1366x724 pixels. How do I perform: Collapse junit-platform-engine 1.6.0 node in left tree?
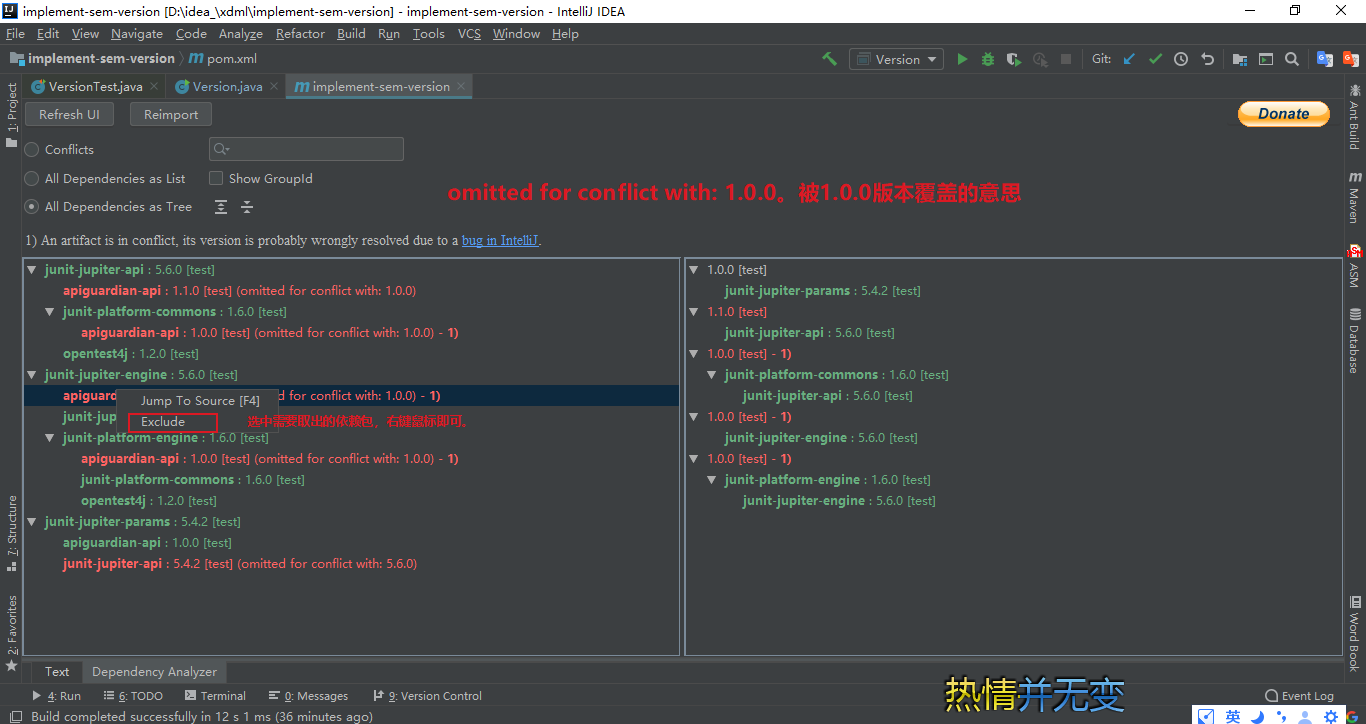(50, 438)
